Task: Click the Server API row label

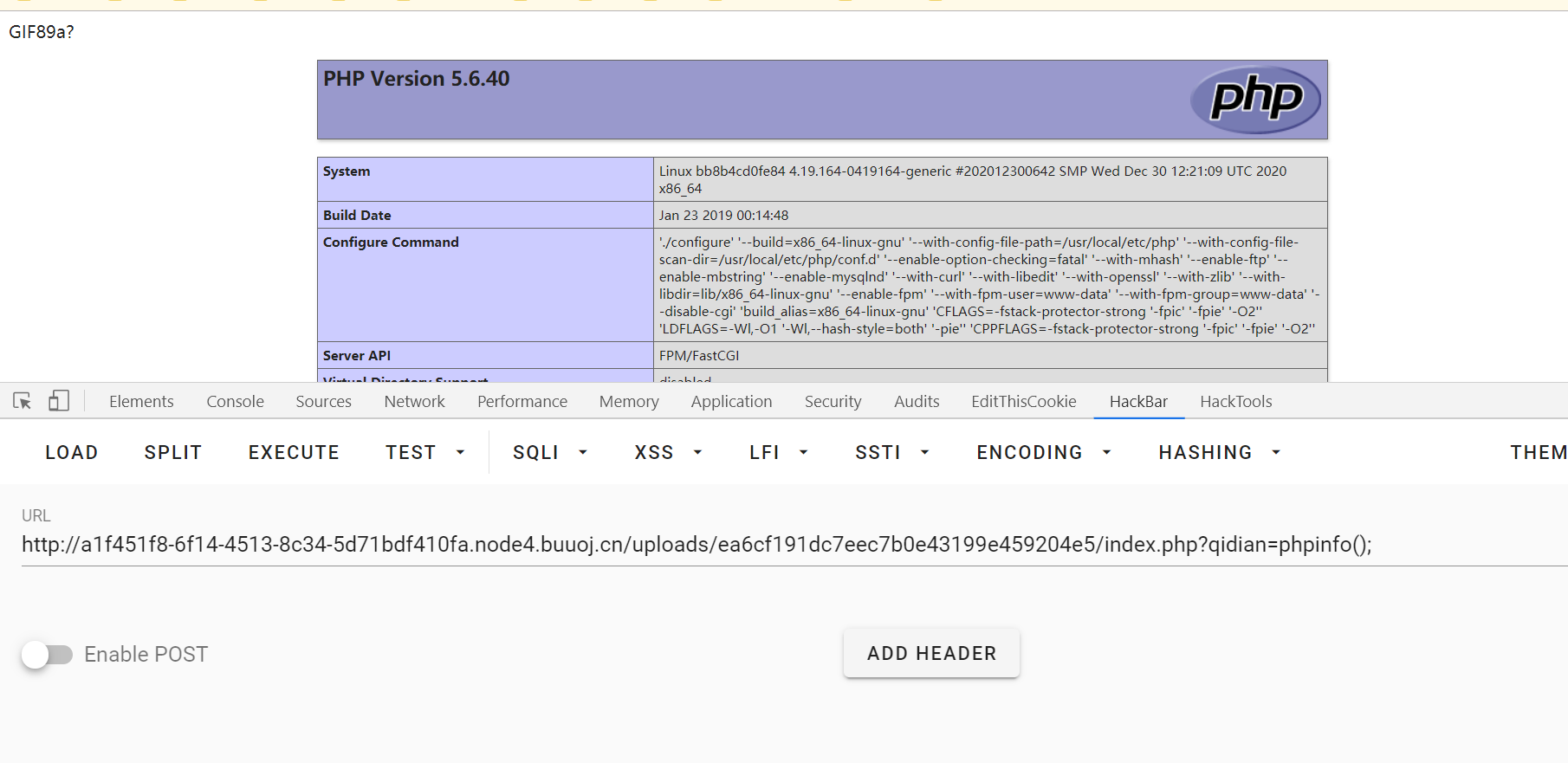Action: [357, 355]
